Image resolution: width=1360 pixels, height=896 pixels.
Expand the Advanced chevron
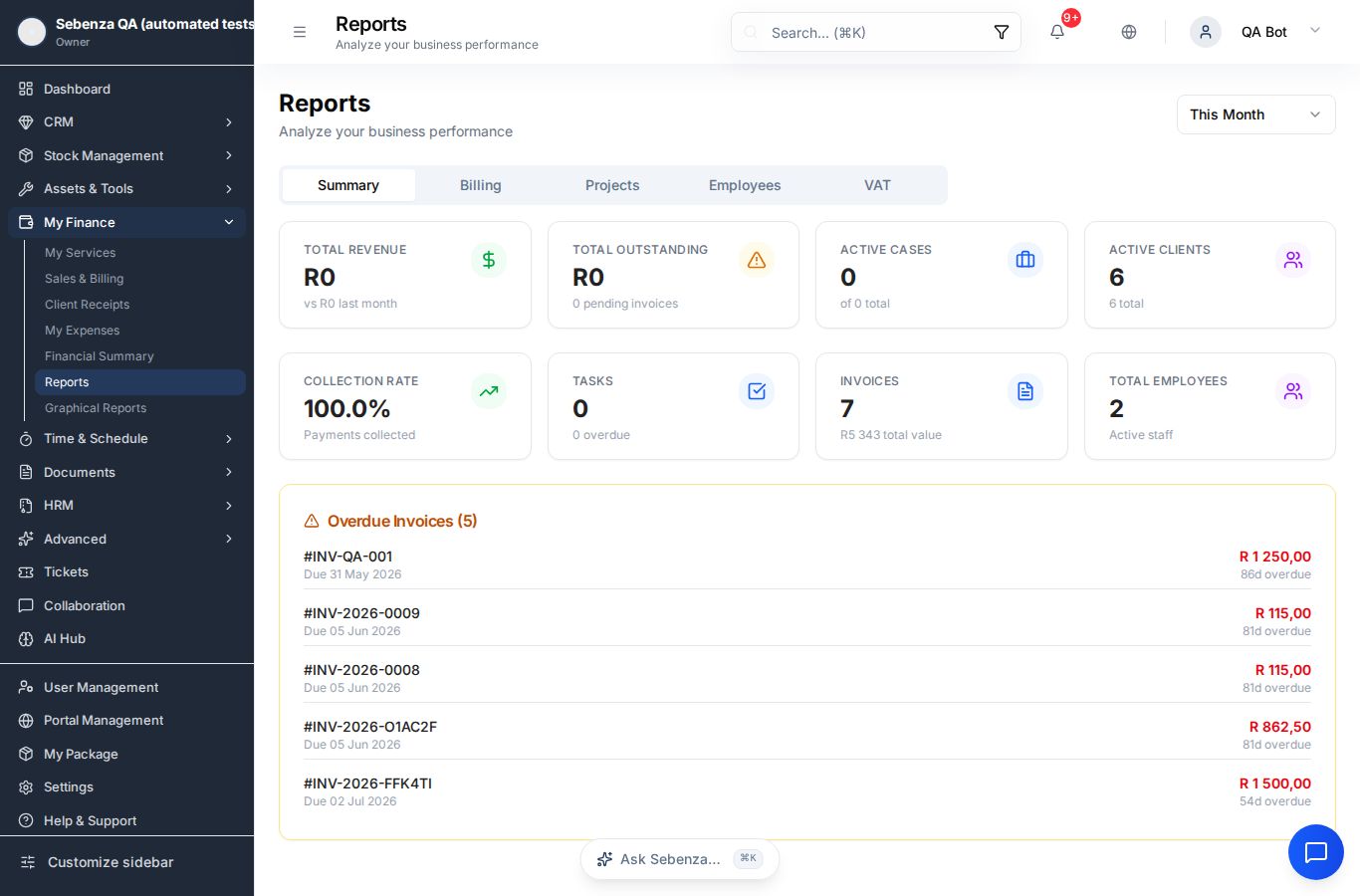click(x=229, y=539)
